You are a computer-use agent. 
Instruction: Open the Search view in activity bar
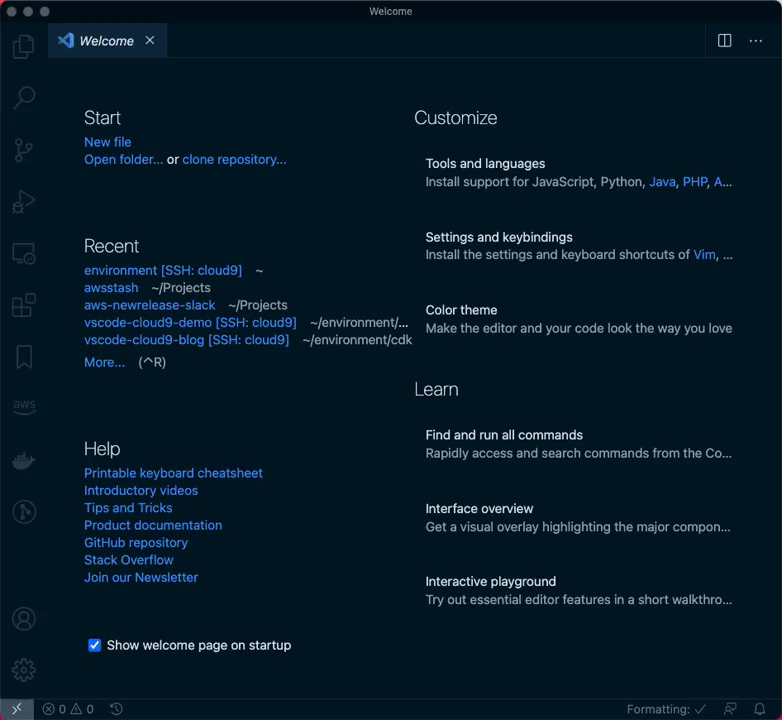click(x=23, y=98)
